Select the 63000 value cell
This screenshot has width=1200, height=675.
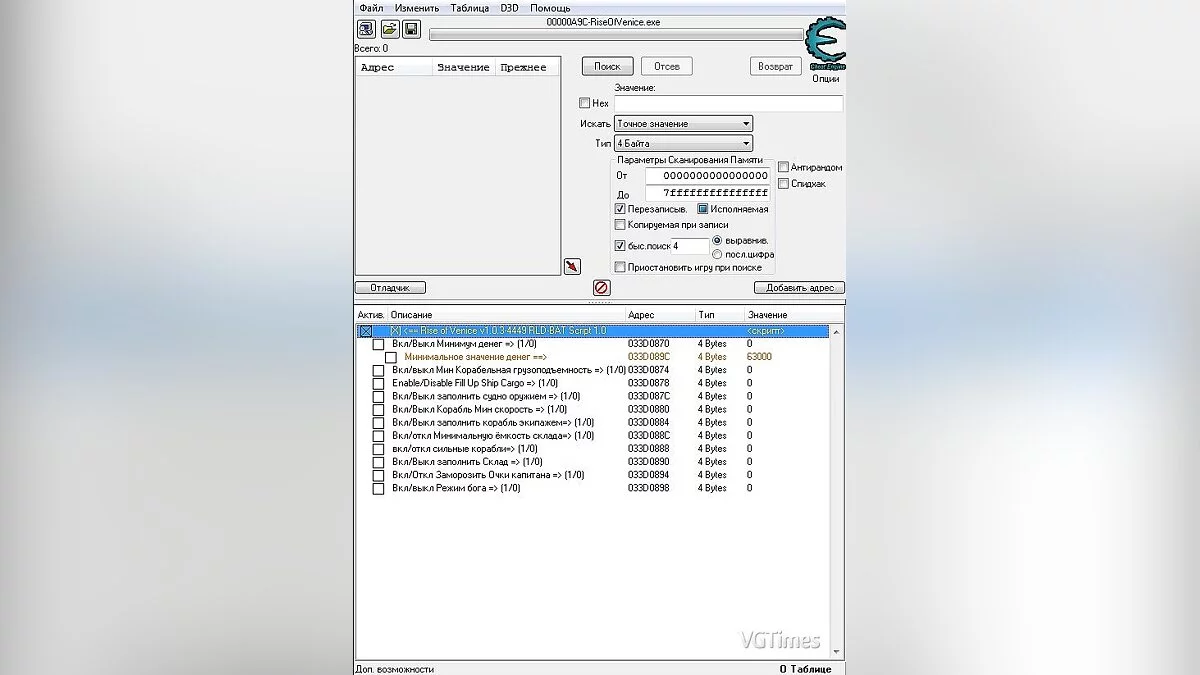759,357
